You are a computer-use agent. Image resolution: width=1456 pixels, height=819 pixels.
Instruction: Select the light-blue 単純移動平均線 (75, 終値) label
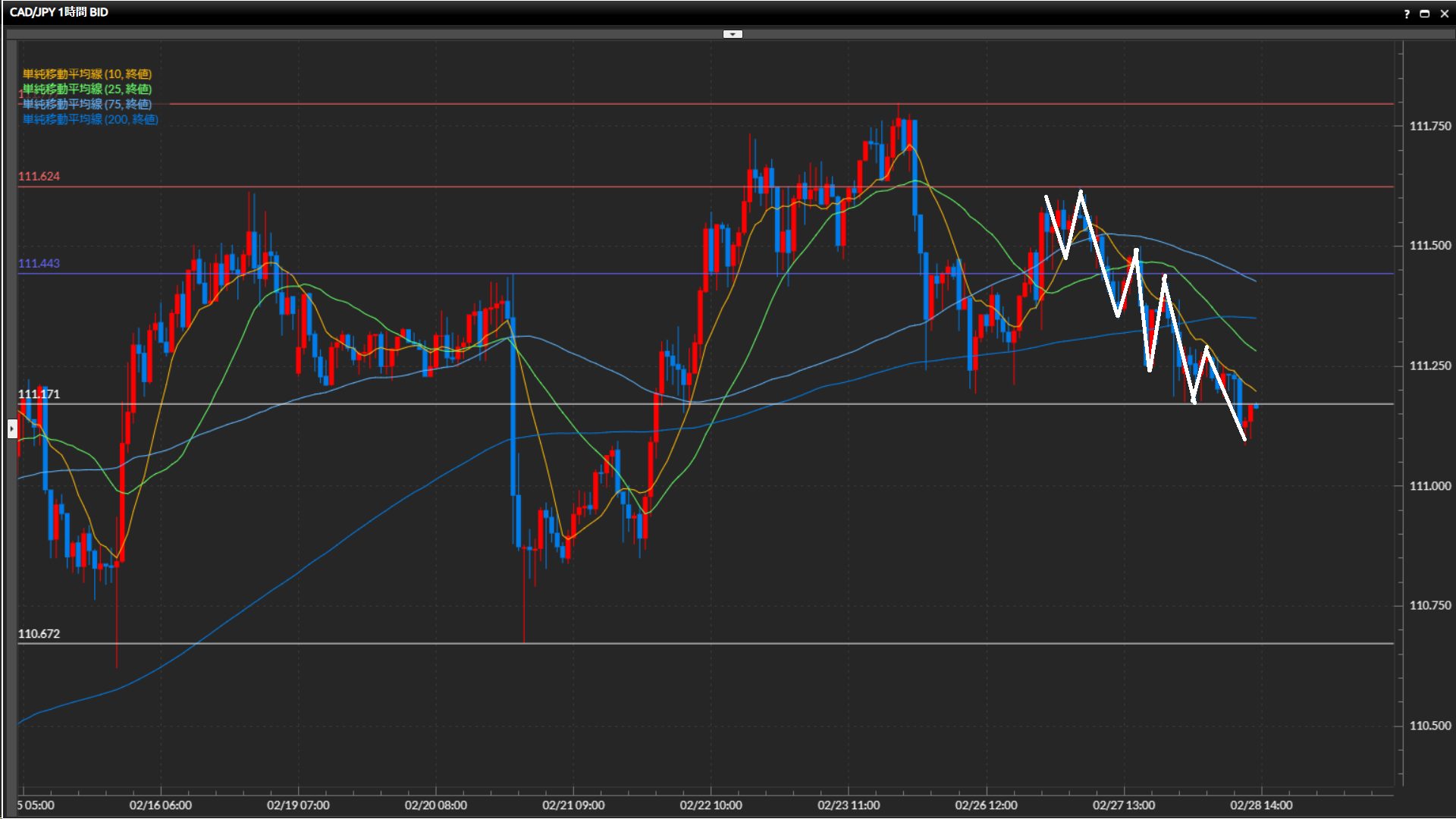(87, 104)
